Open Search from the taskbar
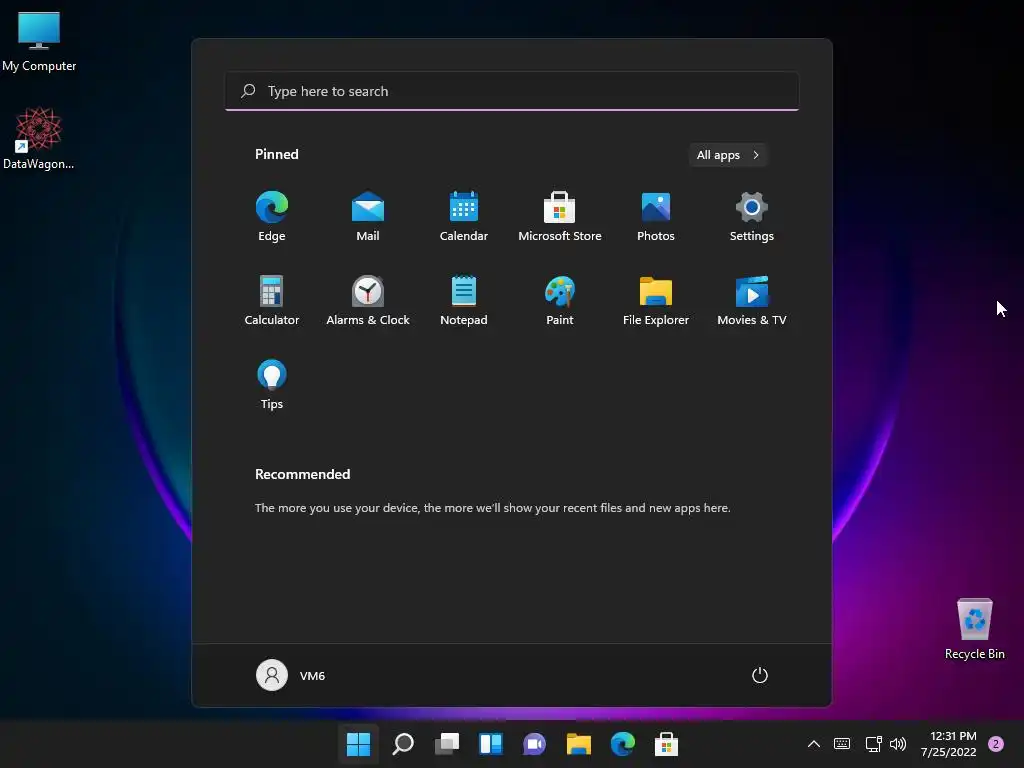 click(x=403, y=744)
